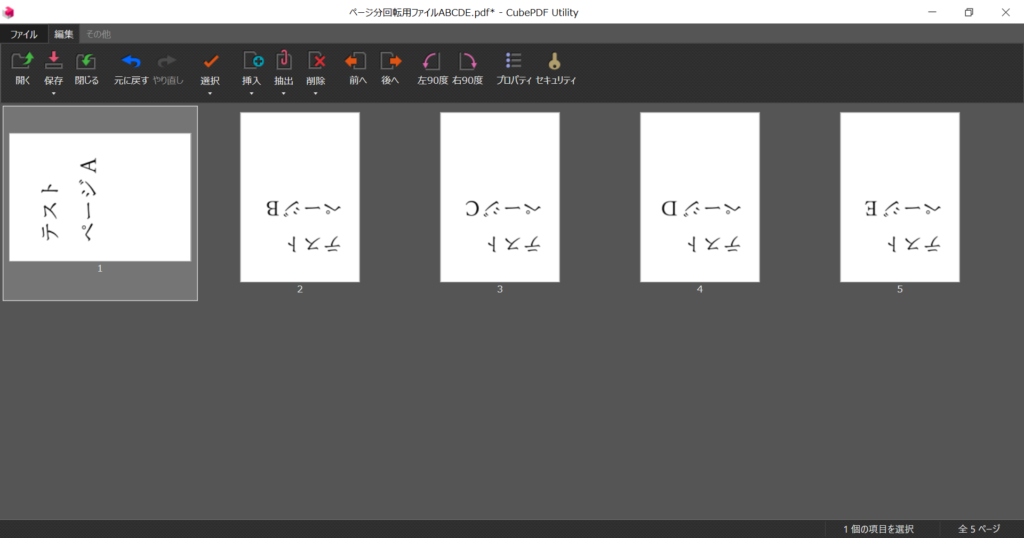The image size is (1024, 538).
Task: Click the 開く (Open) file icon
Action: [x=22, y=61]
